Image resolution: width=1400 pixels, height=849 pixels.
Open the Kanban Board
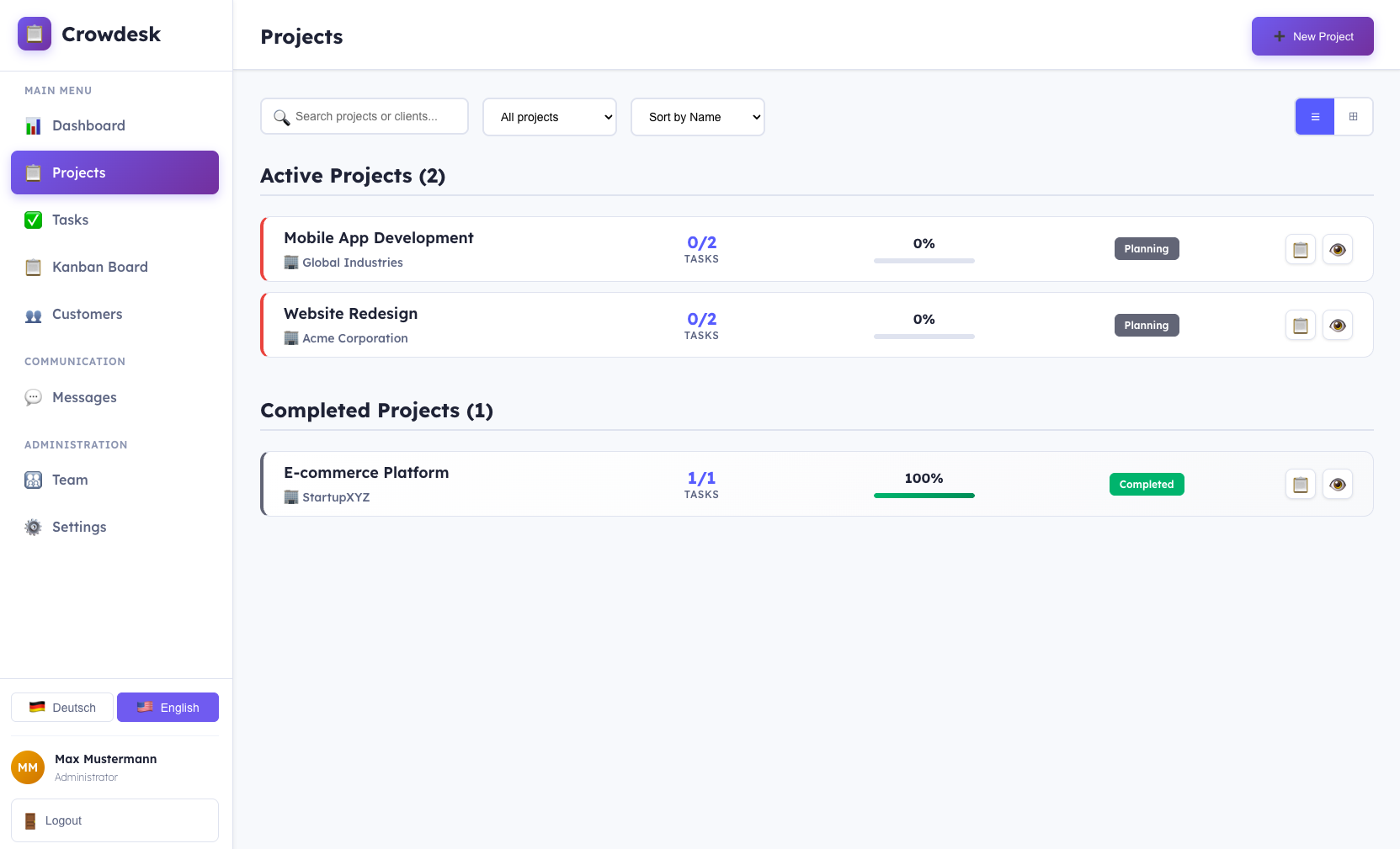point(114,267)
